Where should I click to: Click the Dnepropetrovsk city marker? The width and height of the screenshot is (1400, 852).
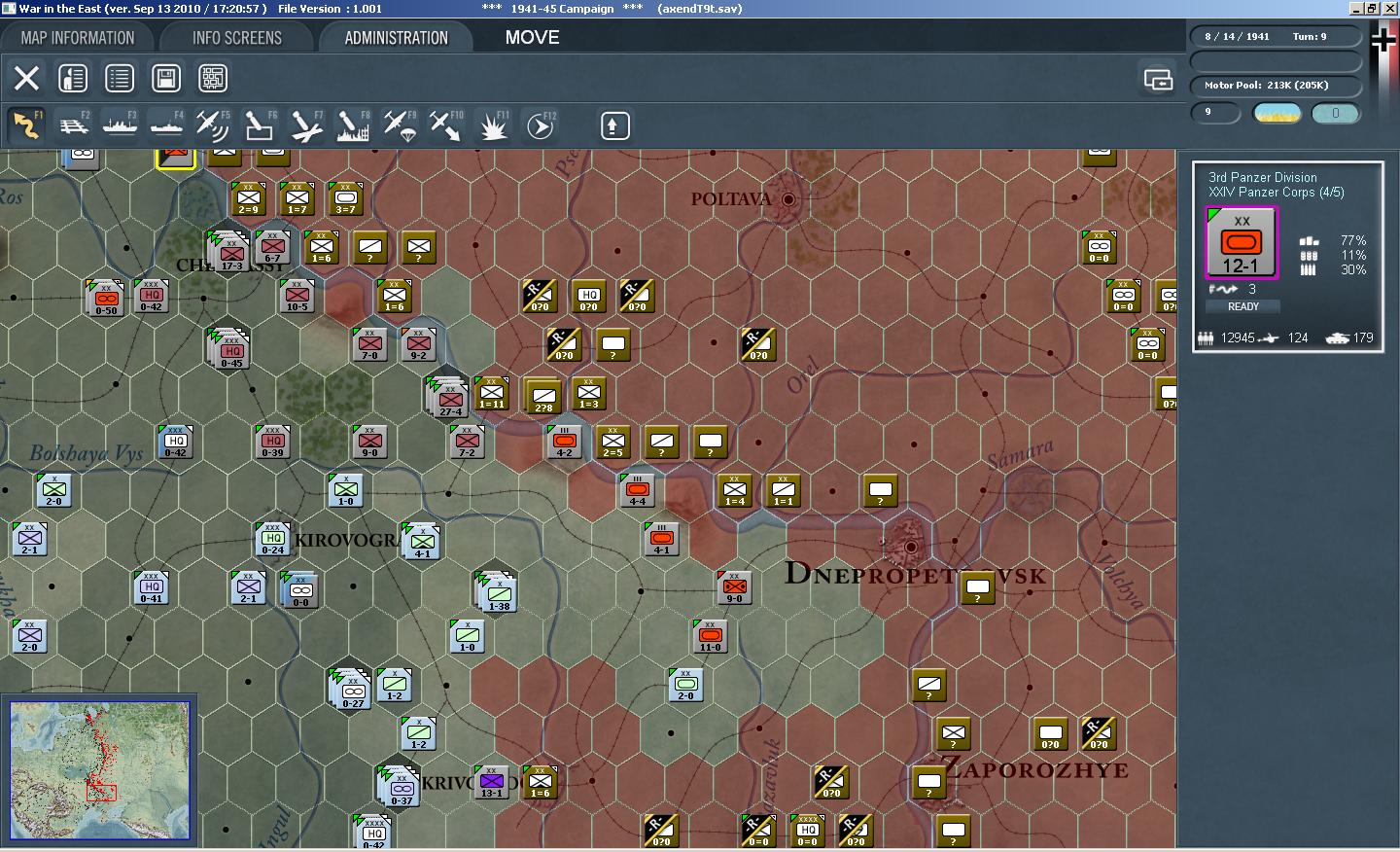click(911, 548)
